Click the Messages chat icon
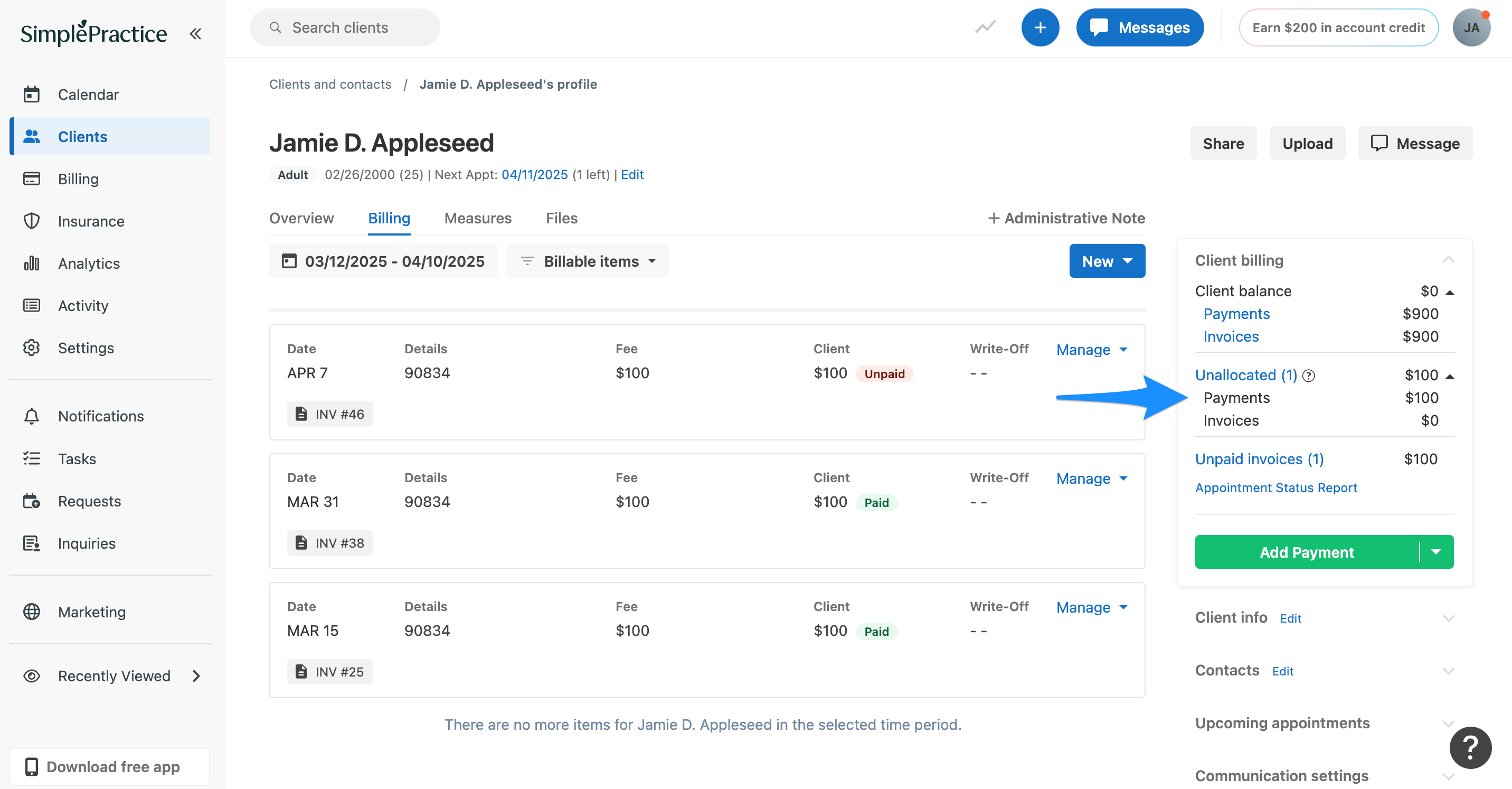Screen dimensions: 1512x789 1099,27
